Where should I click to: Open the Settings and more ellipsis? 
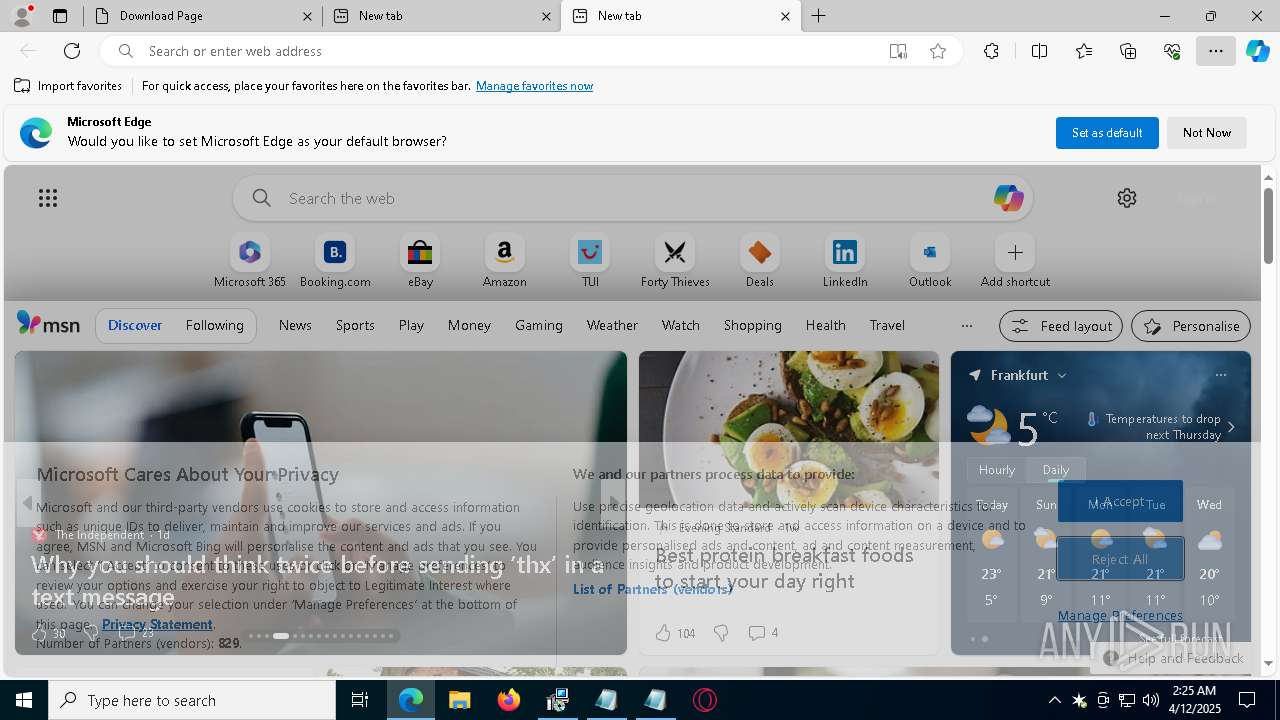1216,51
